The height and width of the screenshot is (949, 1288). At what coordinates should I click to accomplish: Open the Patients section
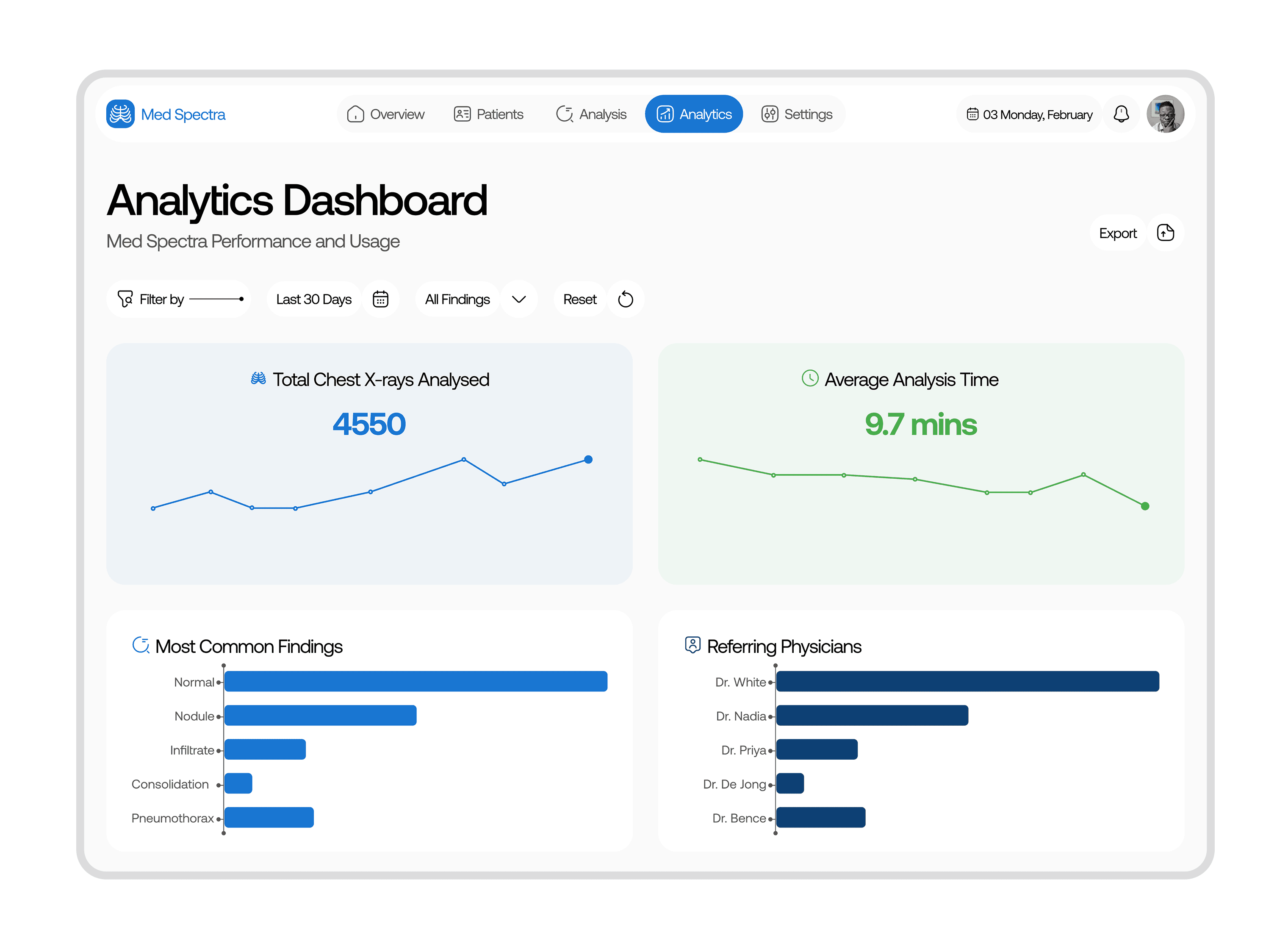[489, 114]
